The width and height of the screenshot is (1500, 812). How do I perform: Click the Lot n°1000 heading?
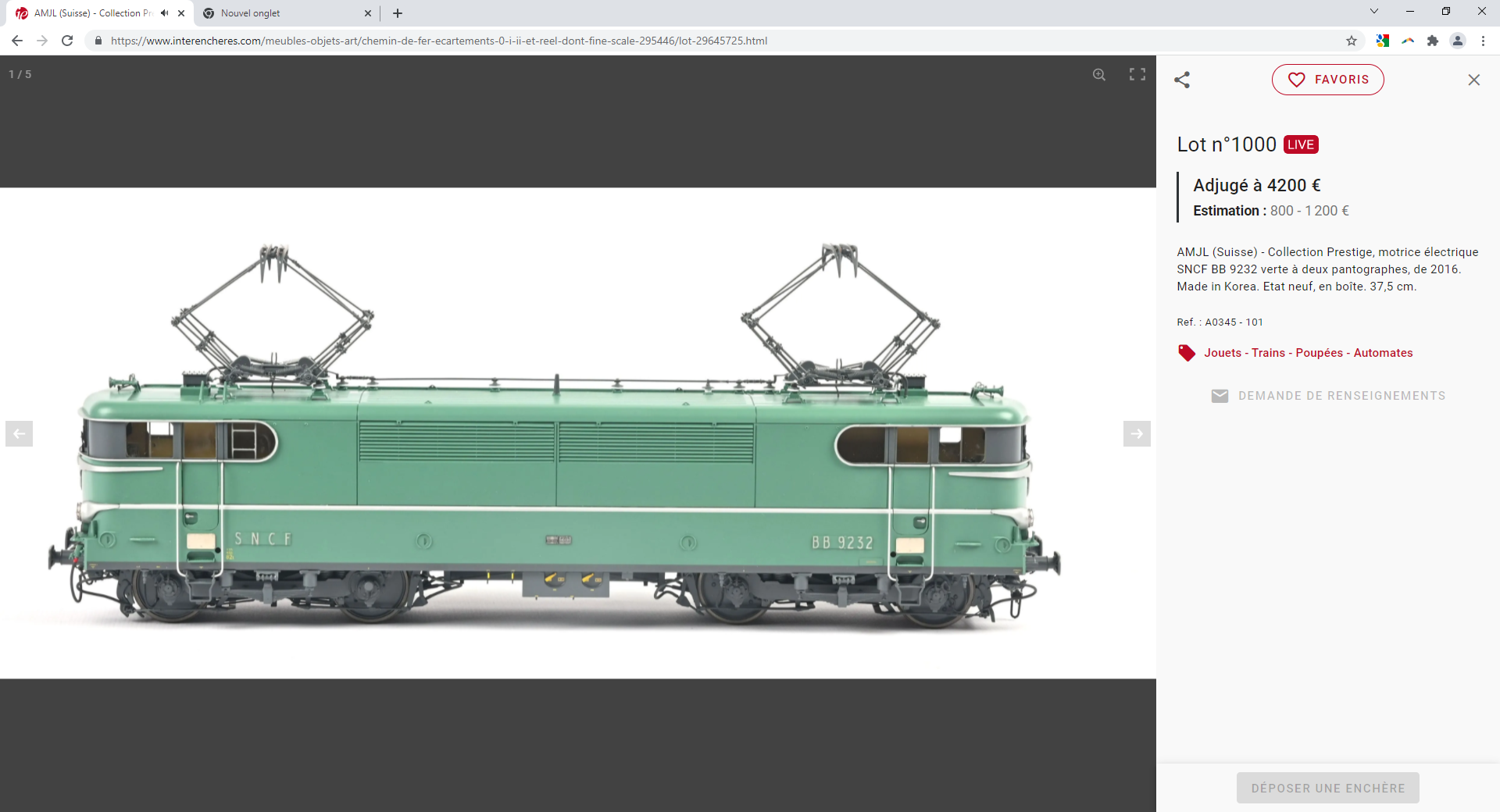click(1227, 144)
